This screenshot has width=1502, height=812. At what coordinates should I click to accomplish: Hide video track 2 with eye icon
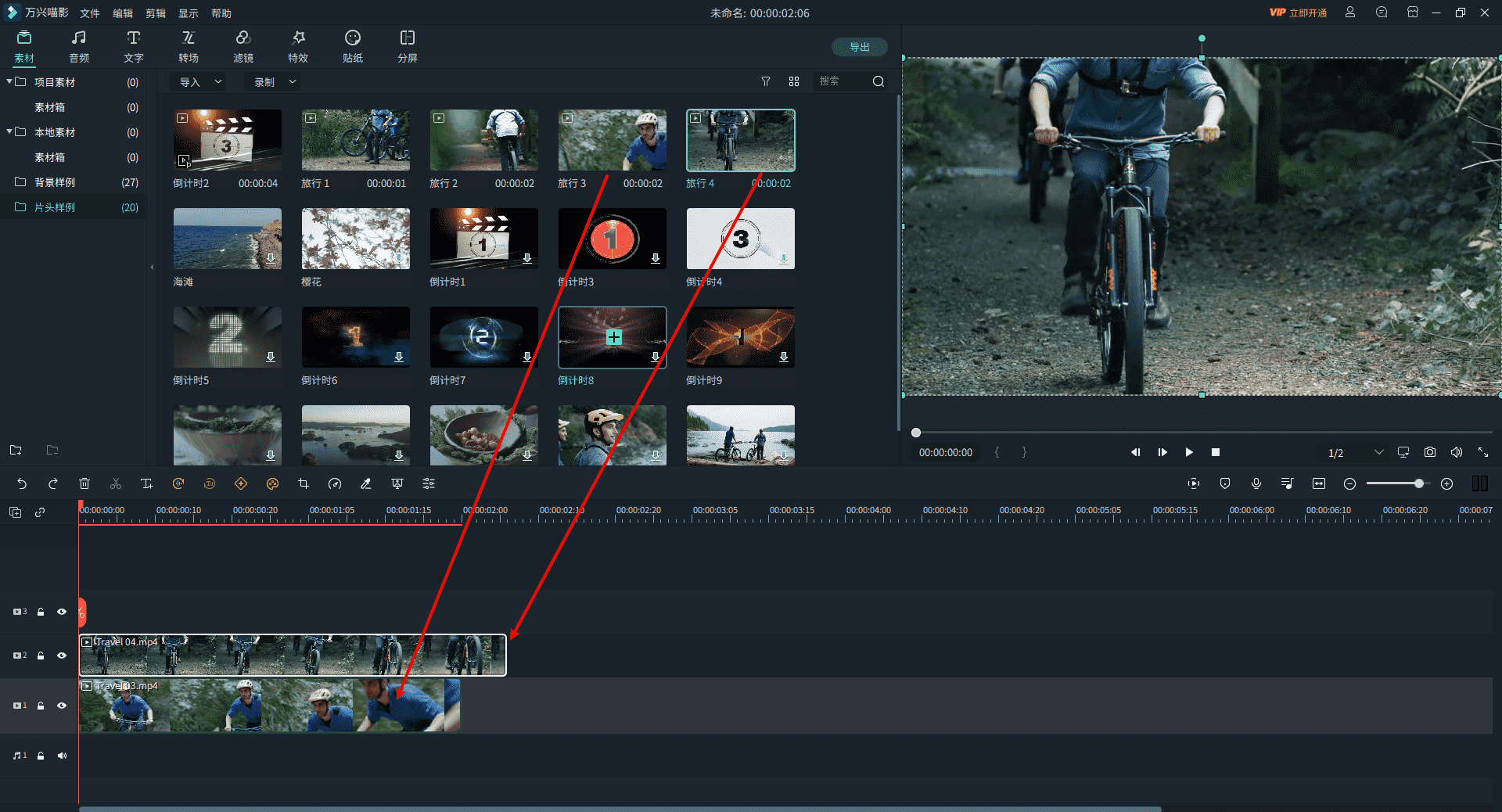62,656
